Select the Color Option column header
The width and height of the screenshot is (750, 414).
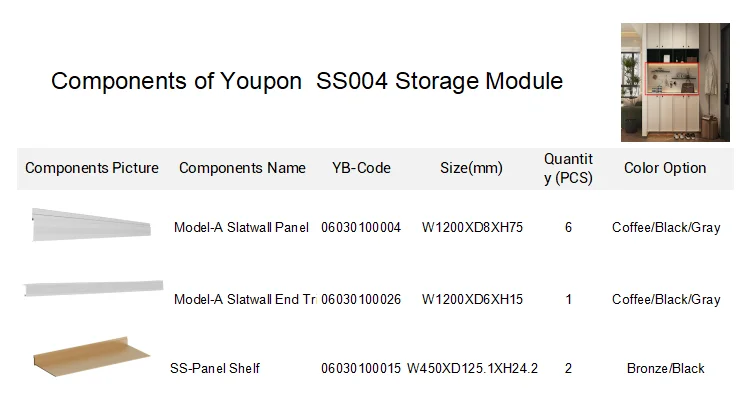(665, 168)
